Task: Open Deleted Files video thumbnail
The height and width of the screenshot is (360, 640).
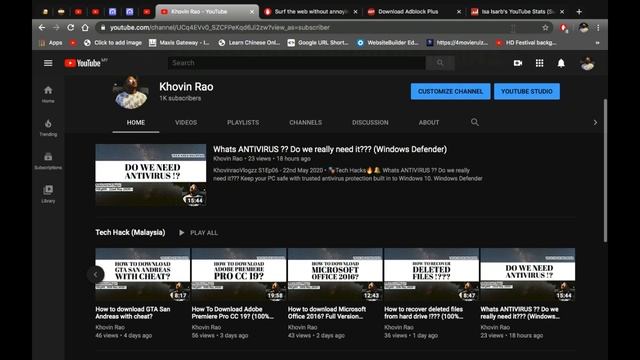Action: (x=431, y=274)
